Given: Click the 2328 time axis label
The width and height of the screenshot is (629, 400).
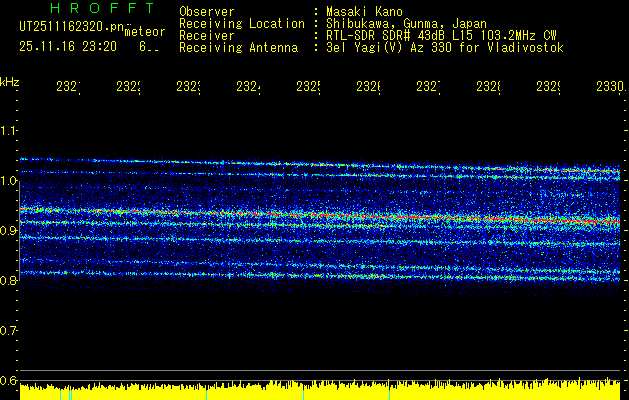Looking at the screenshot, I should [489, 87].
